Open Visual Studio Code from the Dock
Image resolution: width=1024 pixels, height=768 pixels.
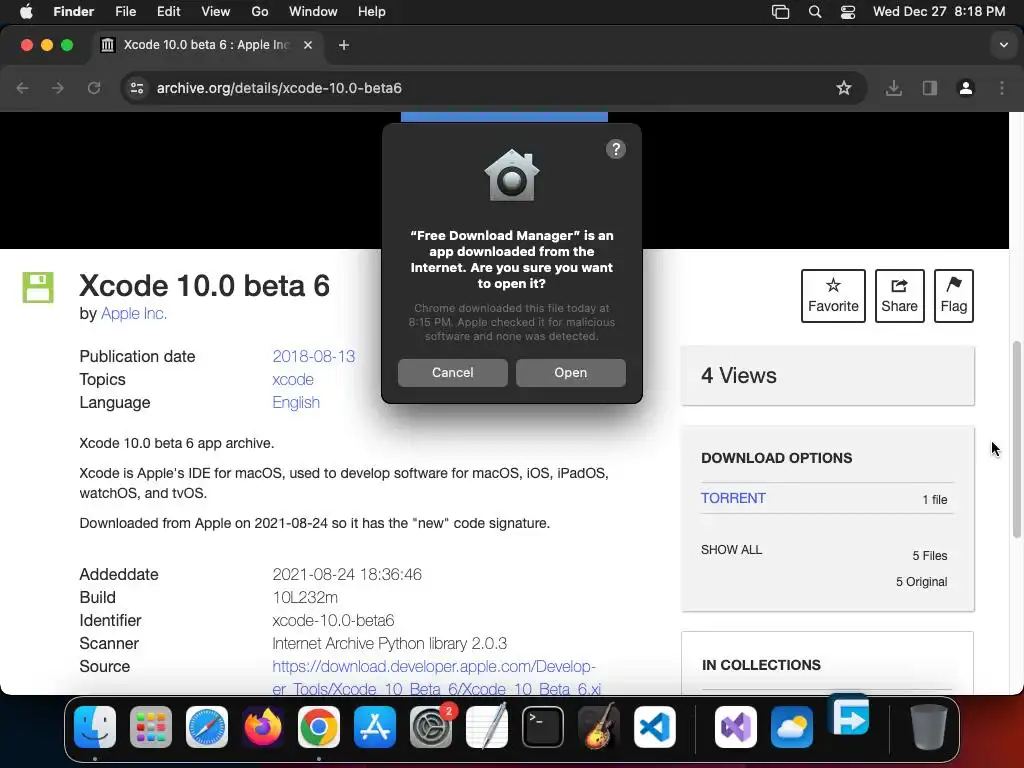(655, 727)
